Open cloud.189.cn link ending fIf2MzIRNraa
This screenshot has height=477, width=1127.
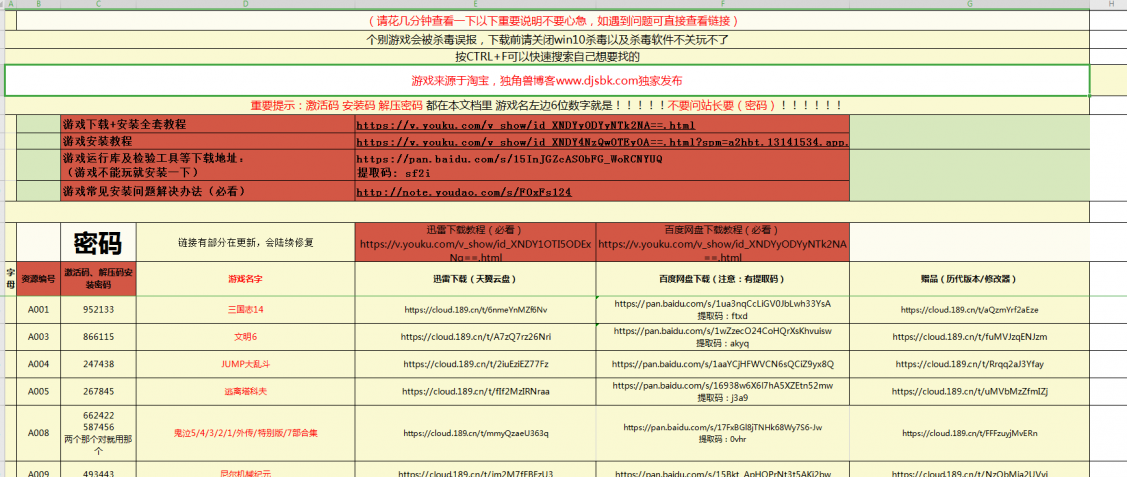pyautogui.click(x=475, y=392)
